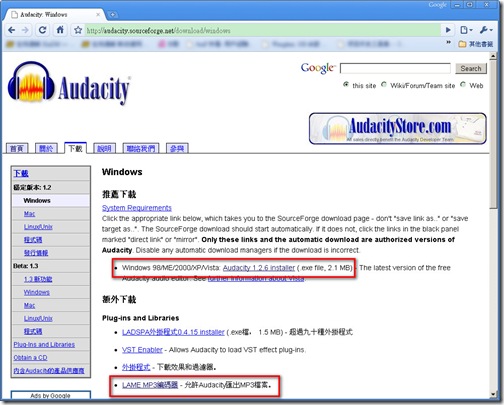Reload the page with the refresh icon
Image resolution: width=504 pixels, height=405 pixels.
point(42,30)
